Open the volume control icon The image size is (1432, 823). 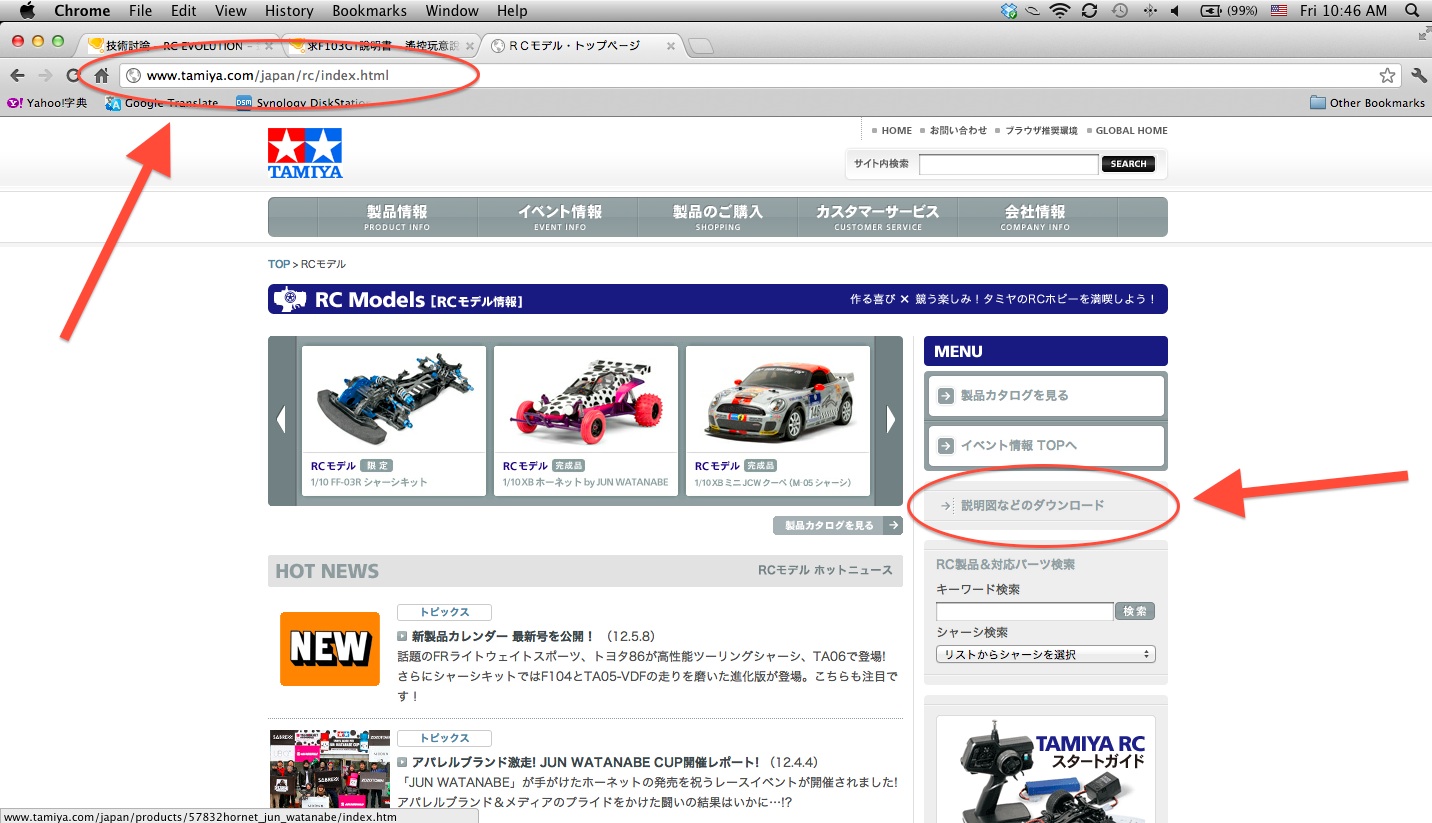(x=1175, y=11)
